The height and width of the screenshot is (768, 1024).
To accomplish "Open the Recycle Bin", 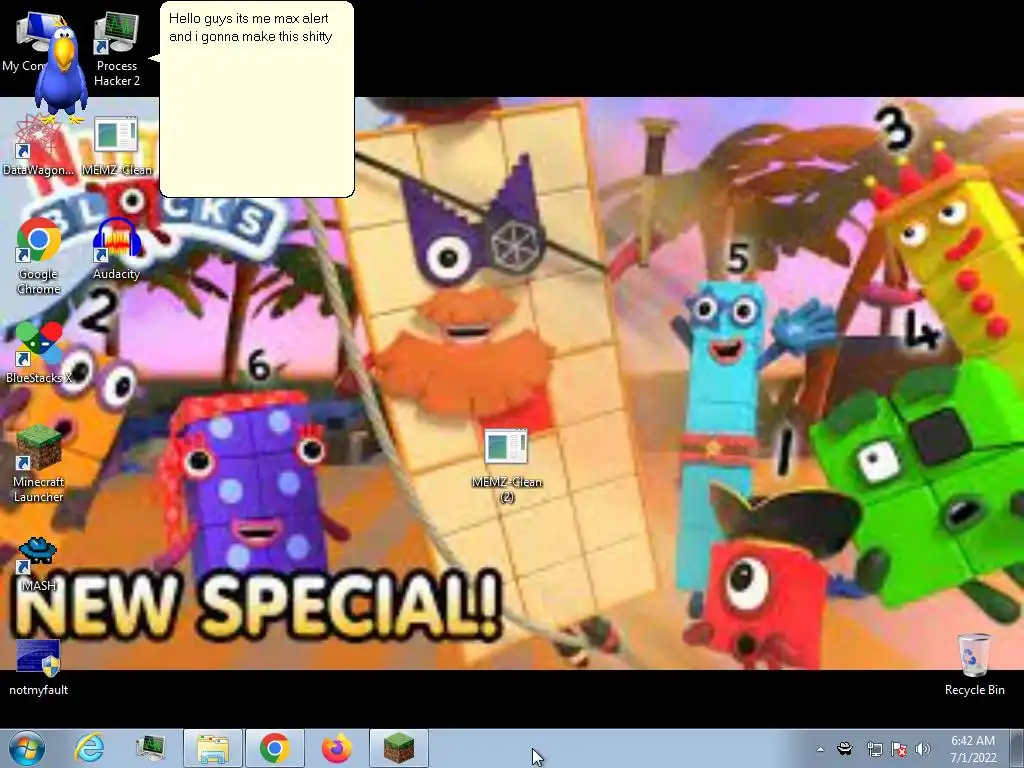I will click(x=974, y=665).
